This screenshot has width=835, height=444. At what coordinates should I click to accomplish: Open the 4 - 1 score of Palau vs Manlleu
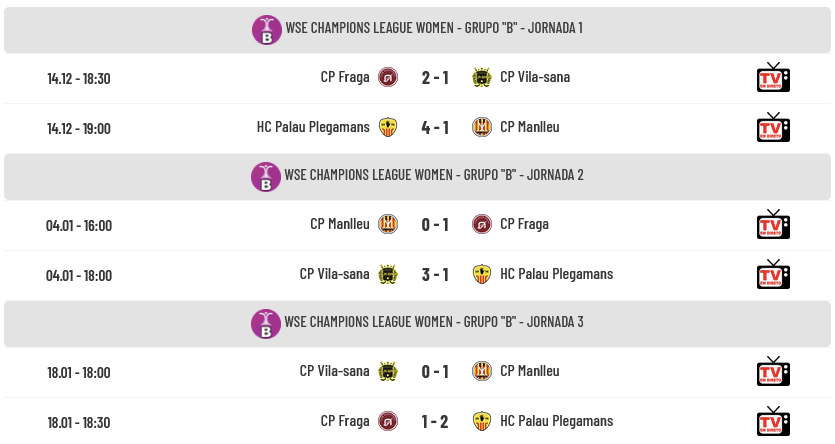pyautogui.click(x=435, y=128)
